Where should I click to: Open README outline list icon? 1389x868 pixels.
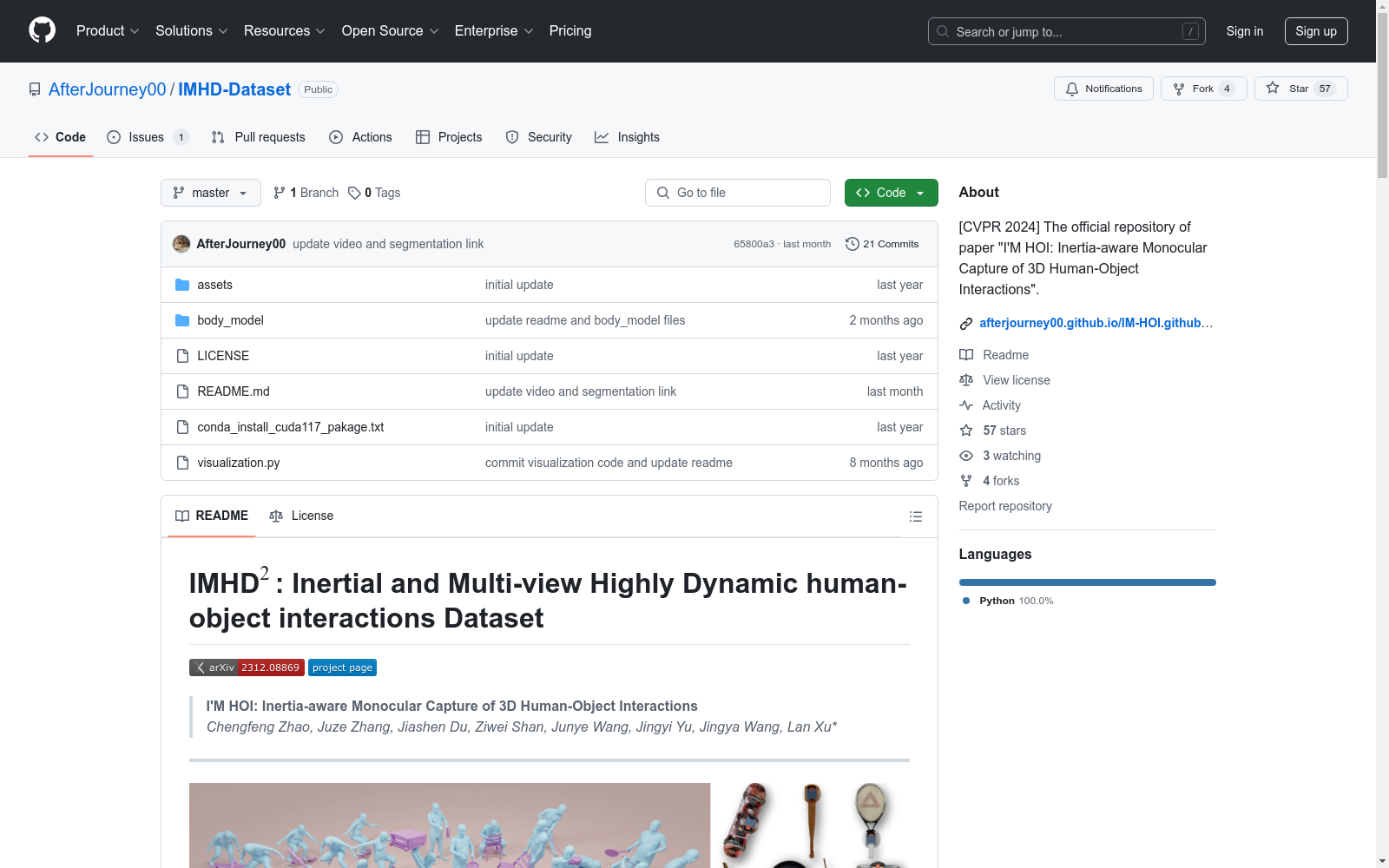[915, 516]
